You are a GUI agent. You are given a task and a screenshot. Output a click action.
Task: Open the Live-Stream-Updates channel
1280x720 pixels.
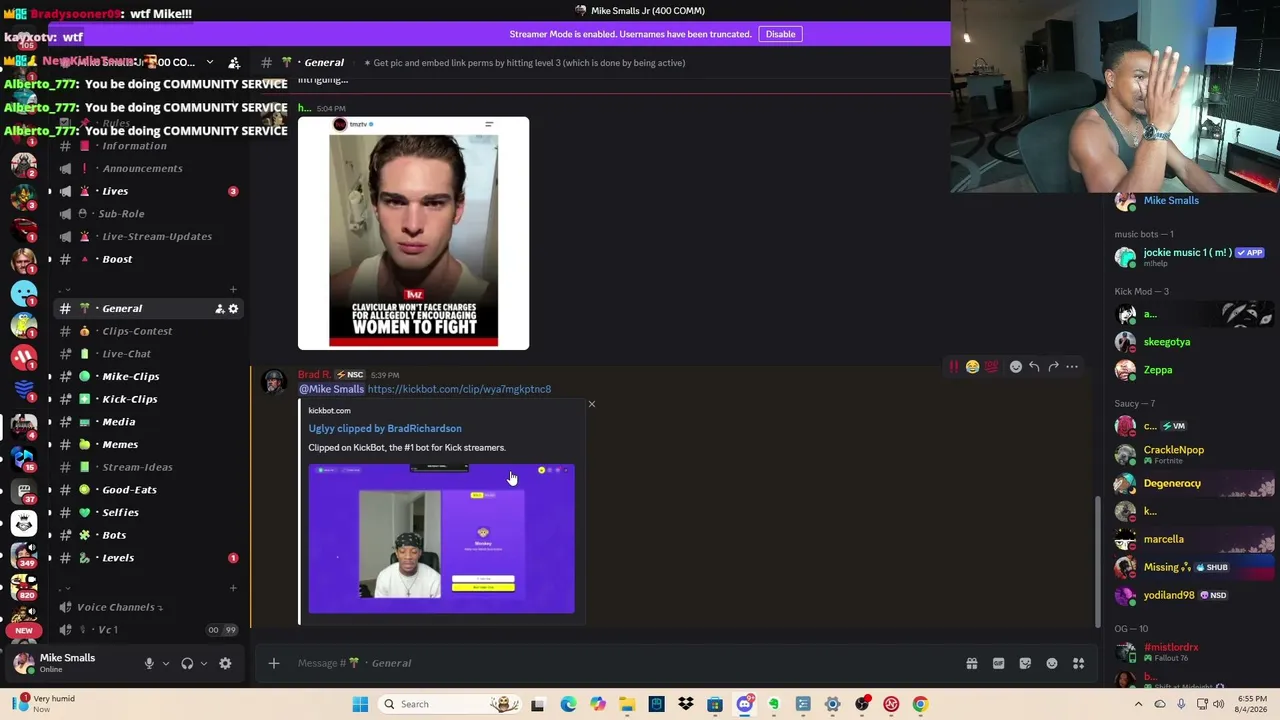coord(157,237)
